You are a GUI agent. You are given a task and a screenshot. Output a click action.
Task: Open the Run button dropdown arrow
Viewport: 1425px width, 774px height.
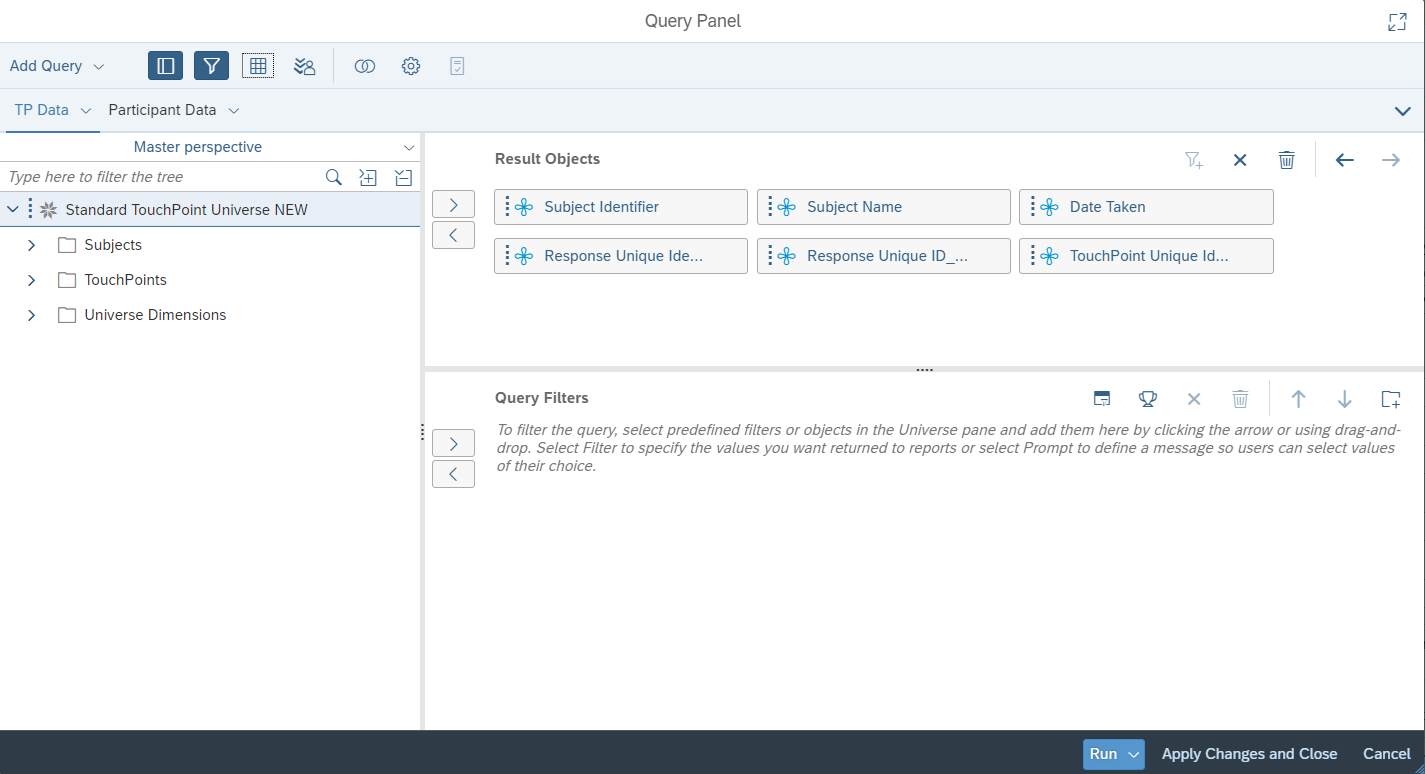[x=1134, y=754]
